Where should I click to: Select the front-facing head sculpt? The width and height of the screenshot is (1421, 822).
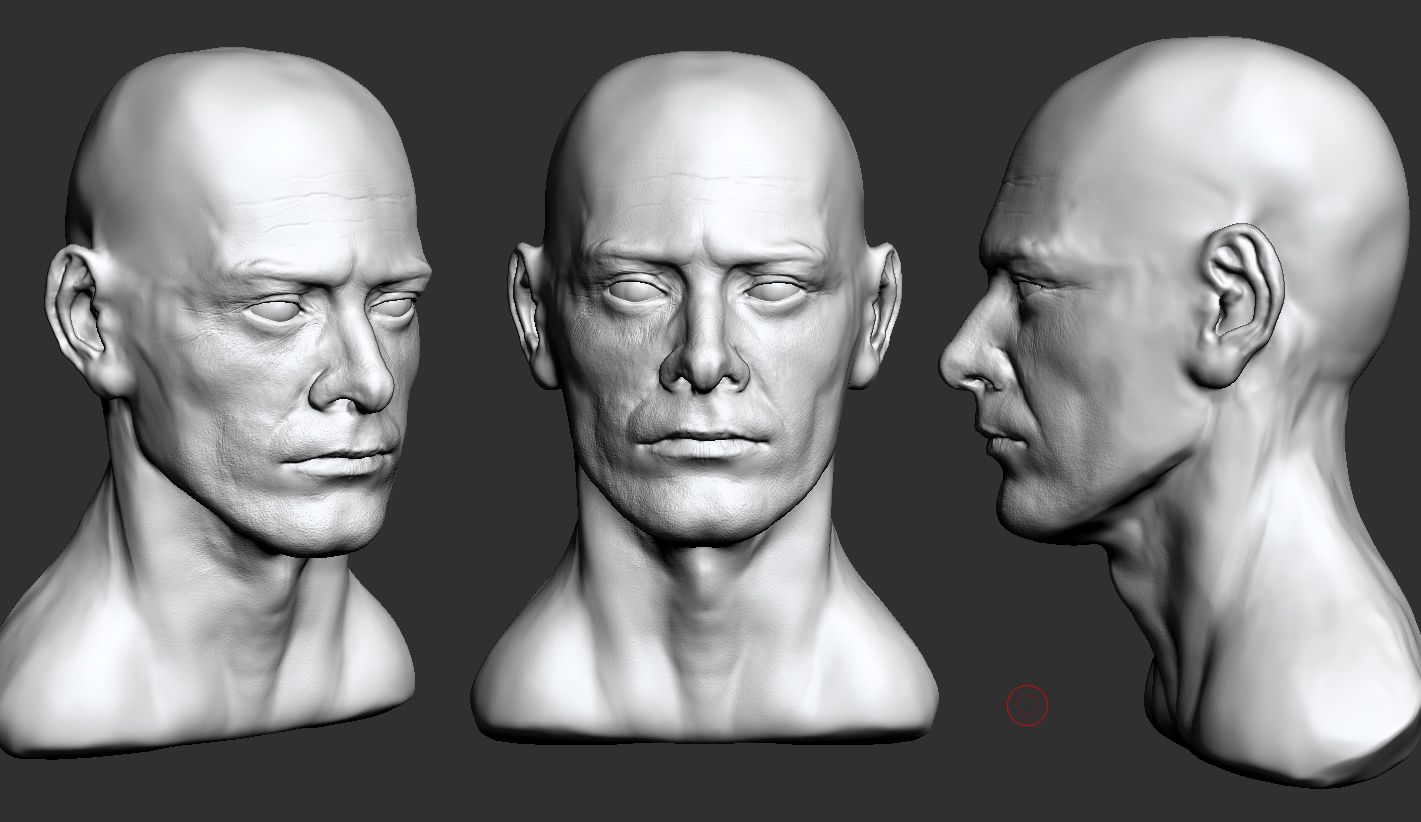pos(704,396)
